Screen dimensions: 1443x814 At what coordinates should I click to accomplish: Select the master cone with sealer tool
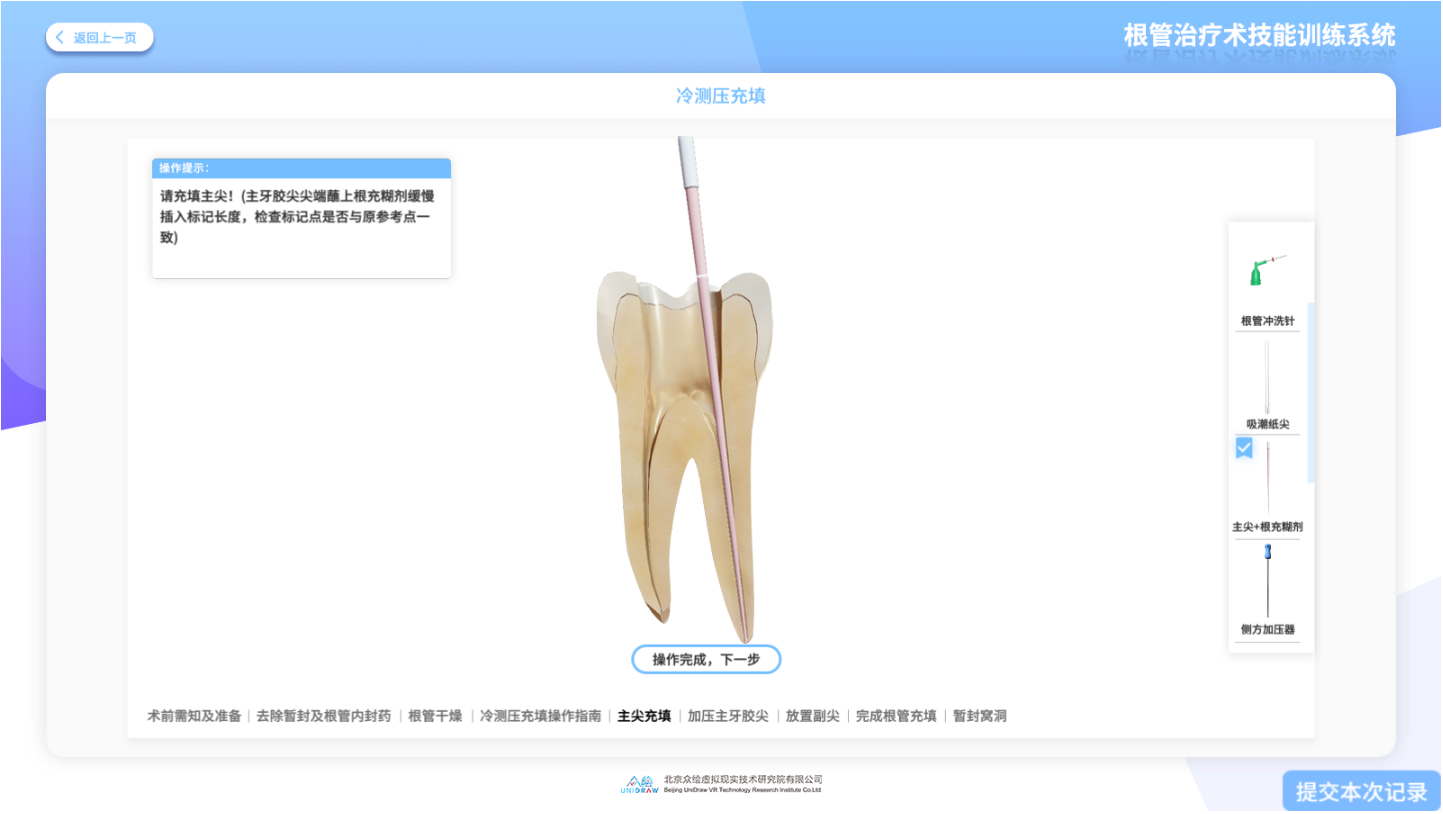(1267, 478)
